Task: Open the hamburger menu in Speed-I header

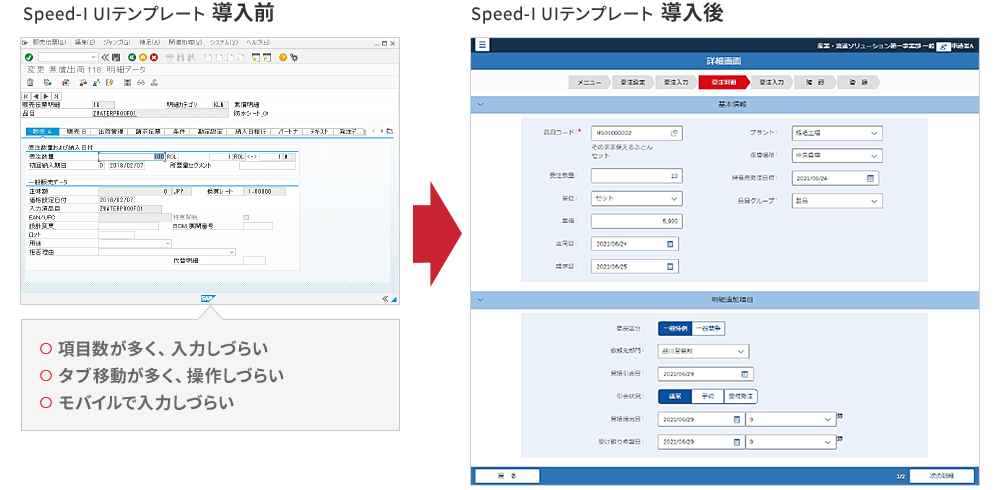Action: (x=482, y=45)
